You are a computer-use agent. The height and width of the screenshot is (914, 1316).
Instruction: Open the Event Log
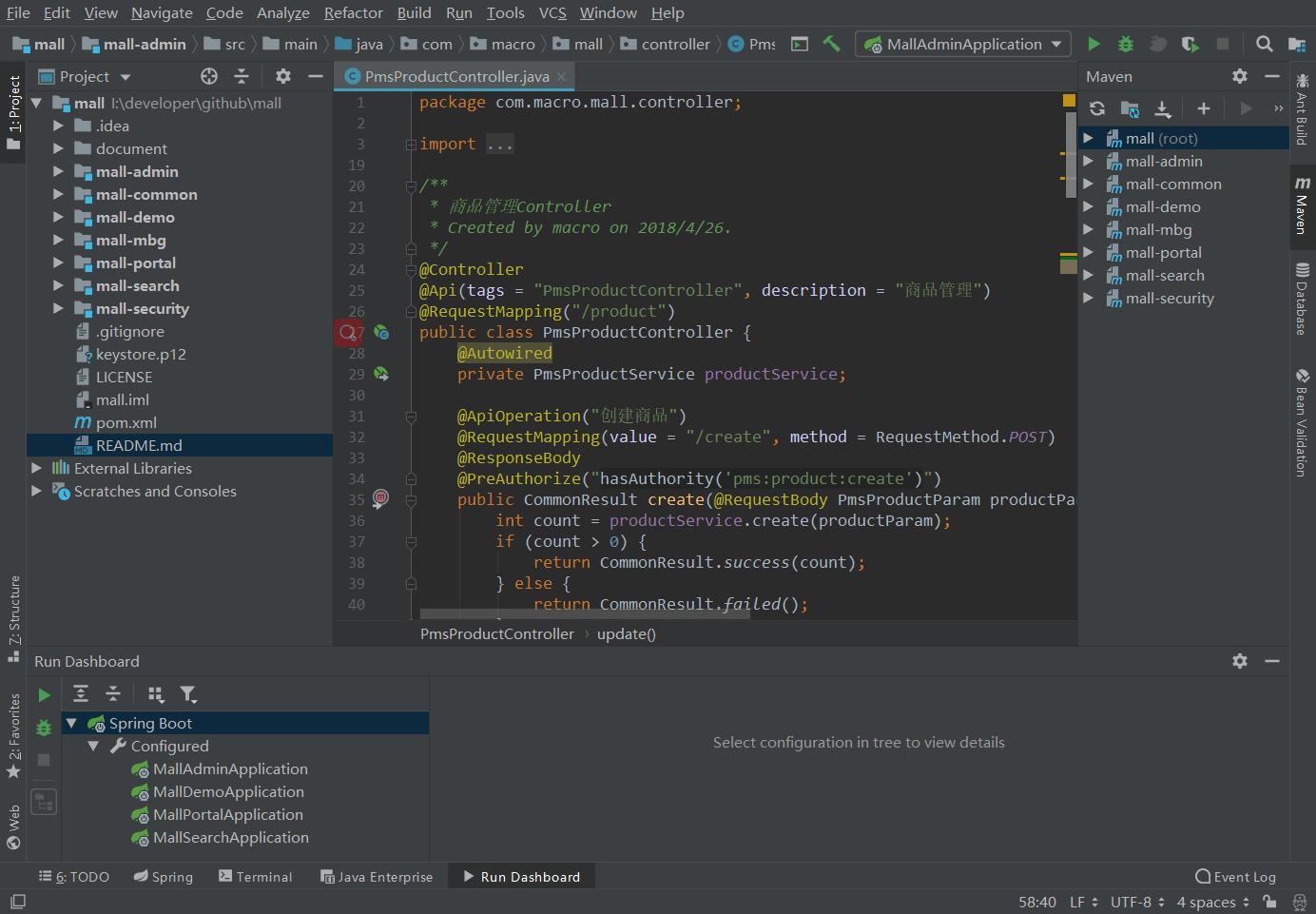coord(1235,877)
